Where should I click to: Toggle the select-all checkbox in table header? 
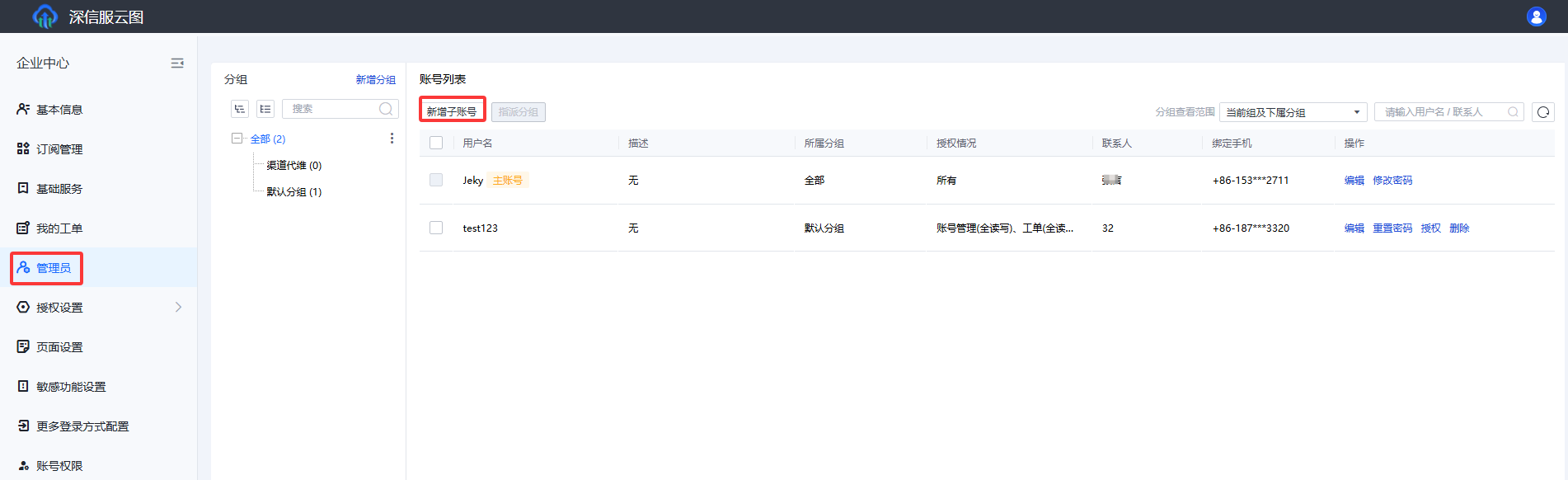436,143
